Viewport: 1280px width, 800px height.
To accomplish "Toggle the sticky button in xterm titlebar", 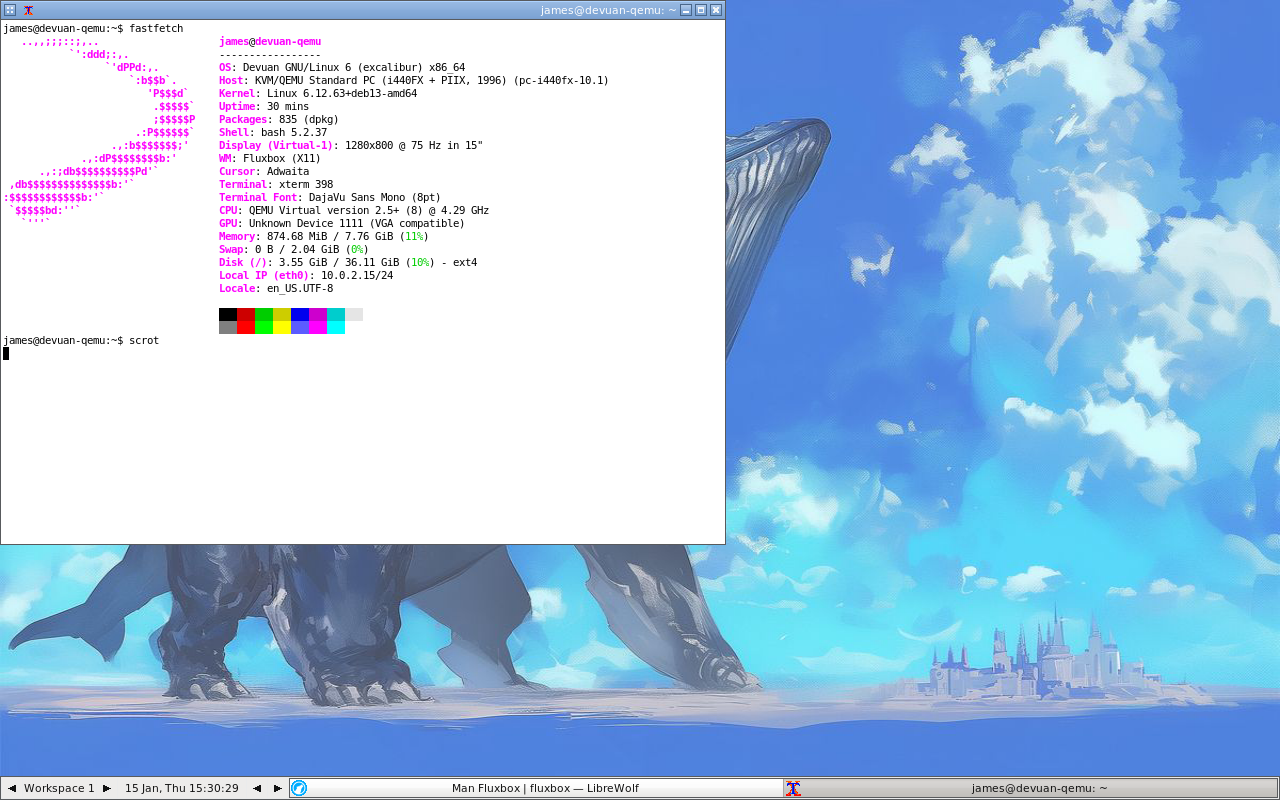I will click(10, 10).
